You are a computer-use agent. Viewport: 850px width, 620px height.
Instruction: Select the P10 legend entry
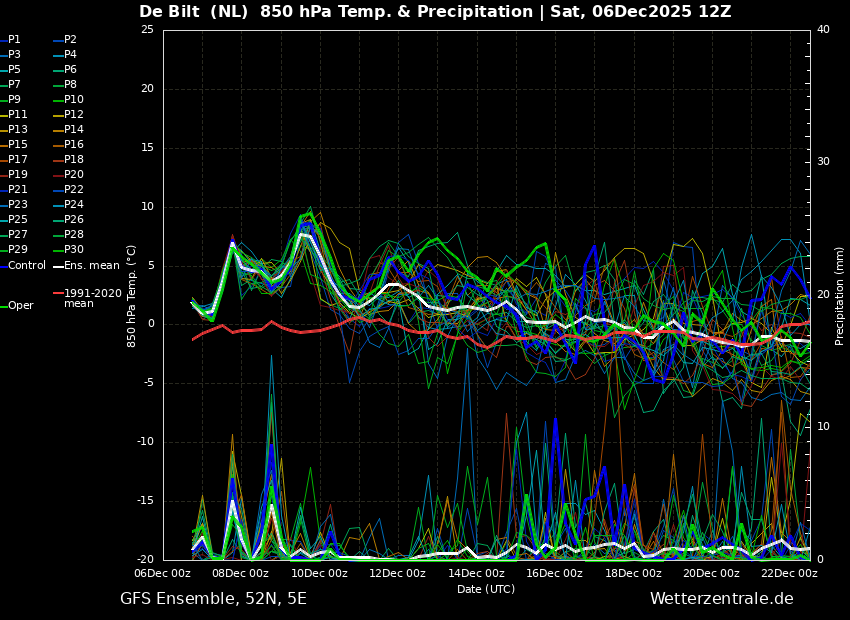pyautogui.click(x=74, y=100)
